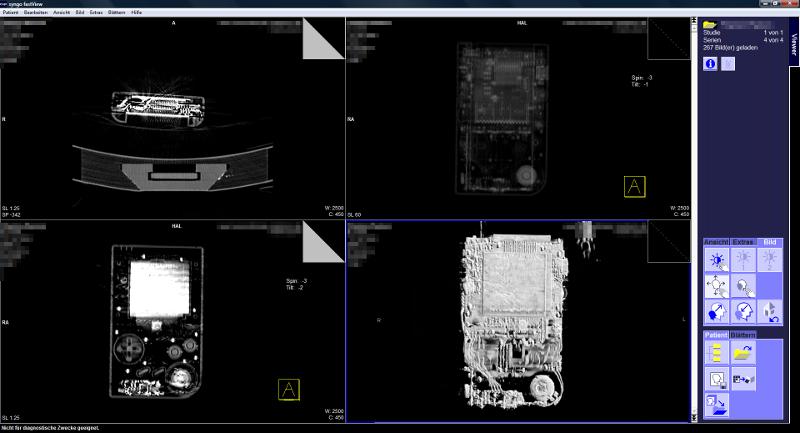Viewport: 800px width, 433px height.
Task: Click the reset orientation icon
Action: point(770,312)
